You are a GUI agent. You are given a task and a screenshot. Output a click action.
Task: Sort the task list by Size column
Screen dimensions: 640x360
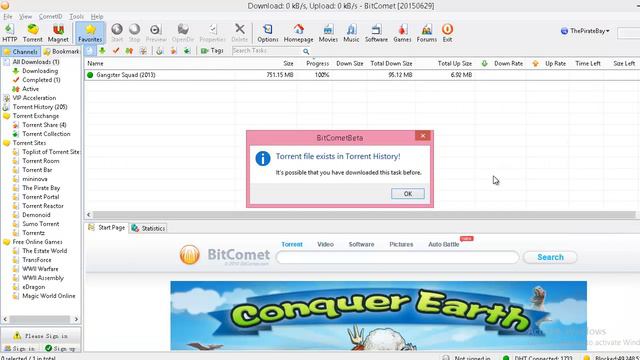click(x=288, y=63)
